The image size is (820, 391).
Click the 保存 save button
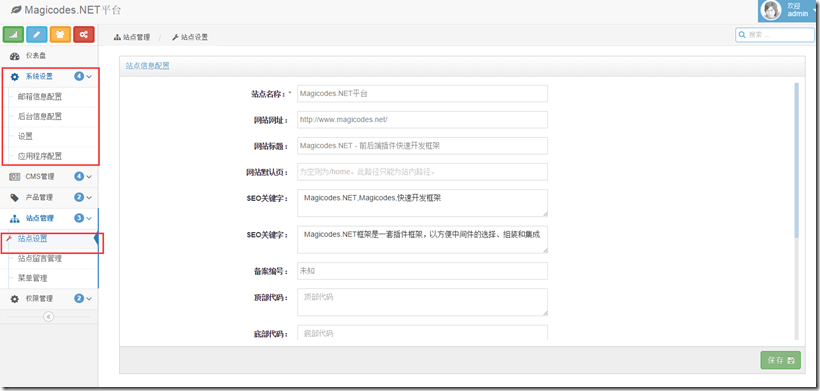pyautogui.click(x=780, y=360)
